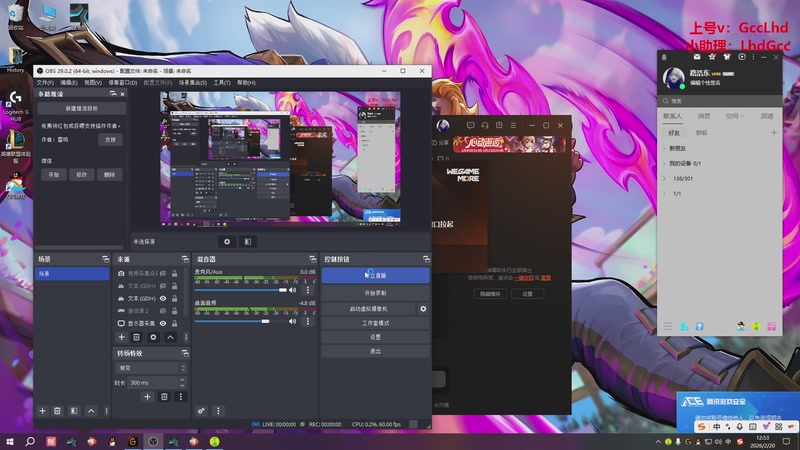This screenshot has width=800, height=450.
Task: Open 工具(T) menu in OBS
Action: 222,83
